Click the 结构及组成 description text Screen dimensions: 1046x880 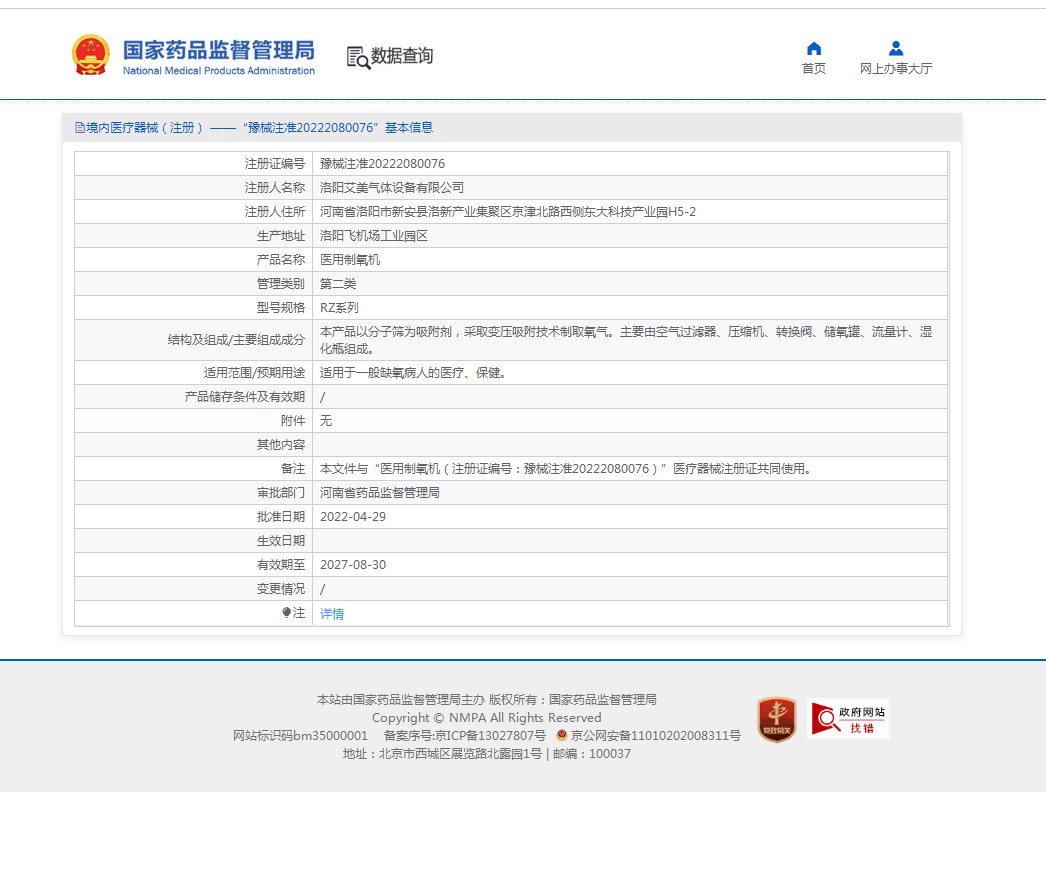click(x=626, y=340)
